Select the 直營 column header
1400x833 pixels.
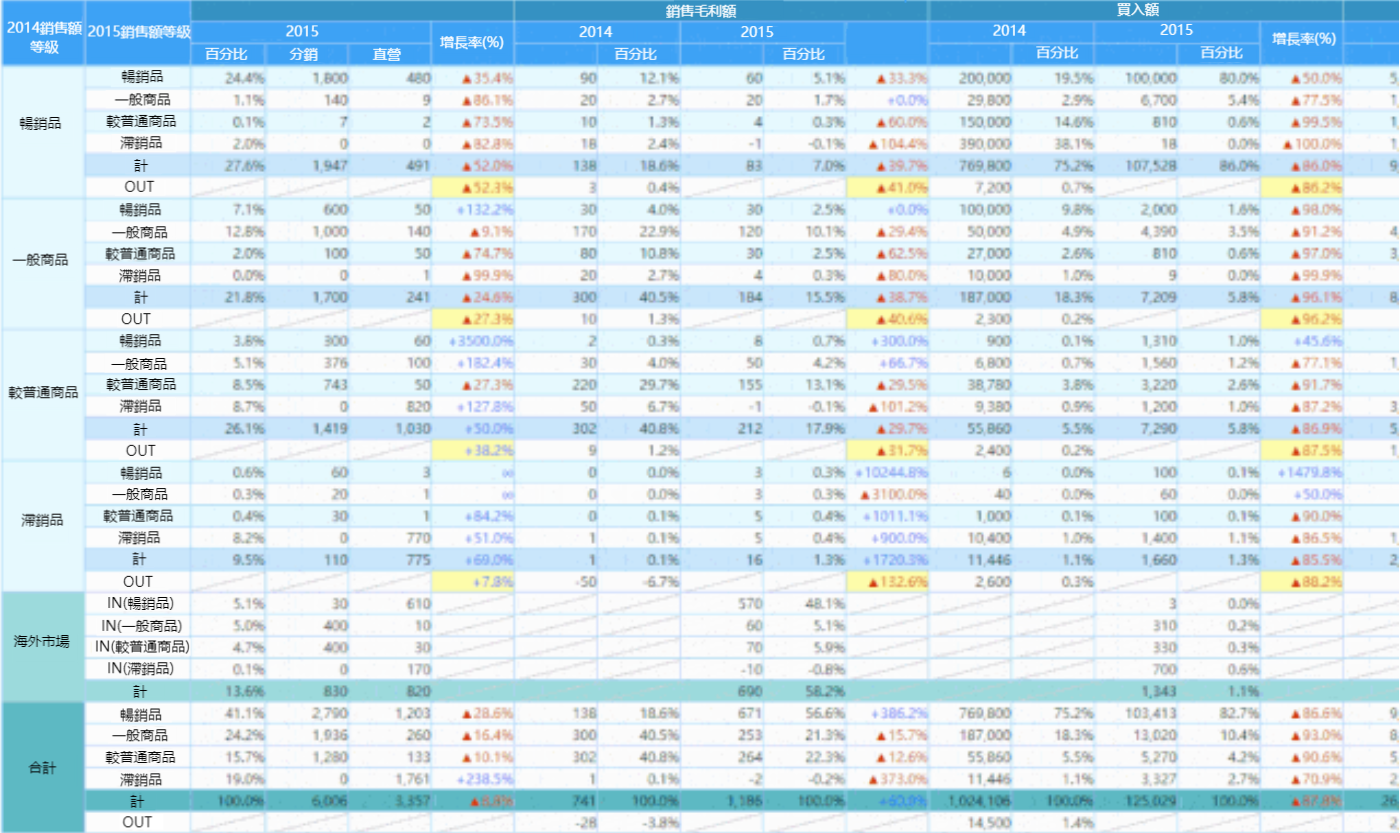coord(387,54)
